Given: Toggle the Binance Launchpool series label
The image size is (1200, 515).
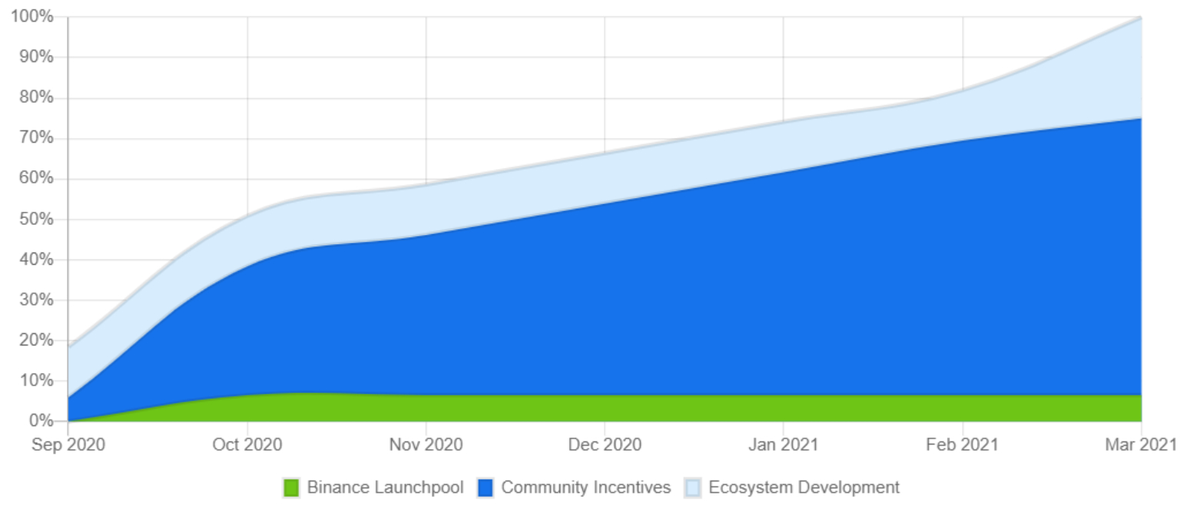Looking at the screenshot, I should tap(385, 488).
